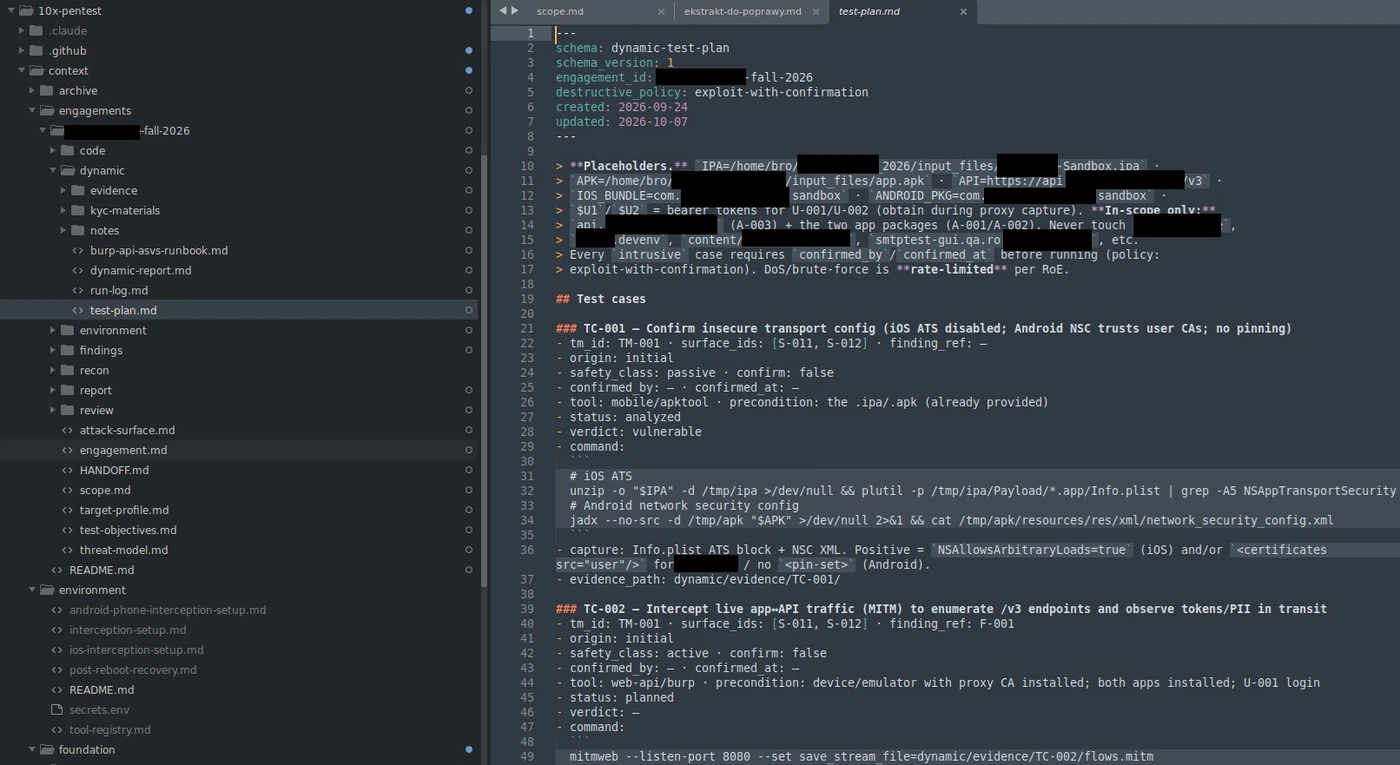The width and height of the screenshot is (1400, 765).
Task: Go to previous tab with left arrow
Action: tap(503, 11)
